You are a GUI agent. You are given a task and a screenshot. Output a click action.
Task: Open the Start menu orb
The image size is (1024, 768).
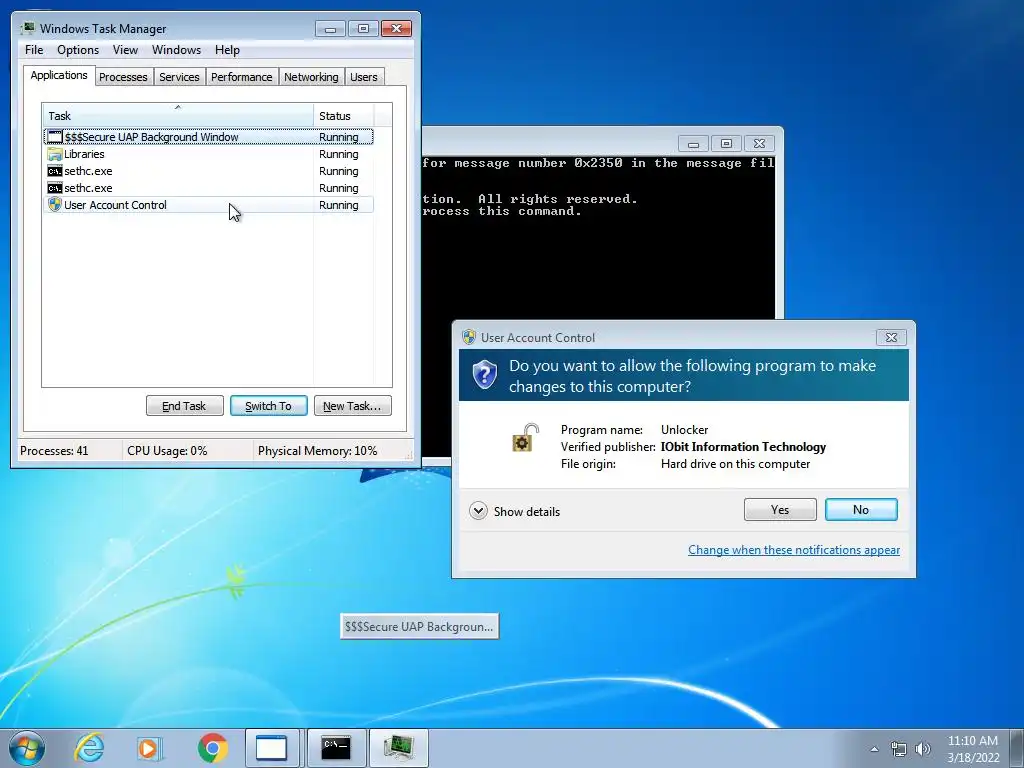(27, 748)
